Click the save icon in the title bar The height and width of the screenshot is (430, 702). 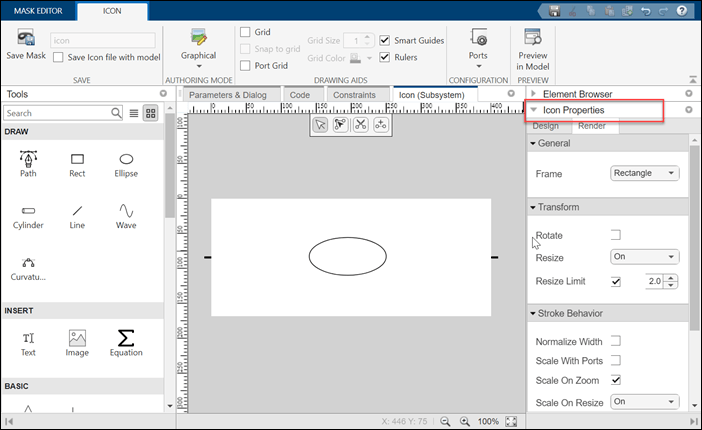click(x=555, y=11)
